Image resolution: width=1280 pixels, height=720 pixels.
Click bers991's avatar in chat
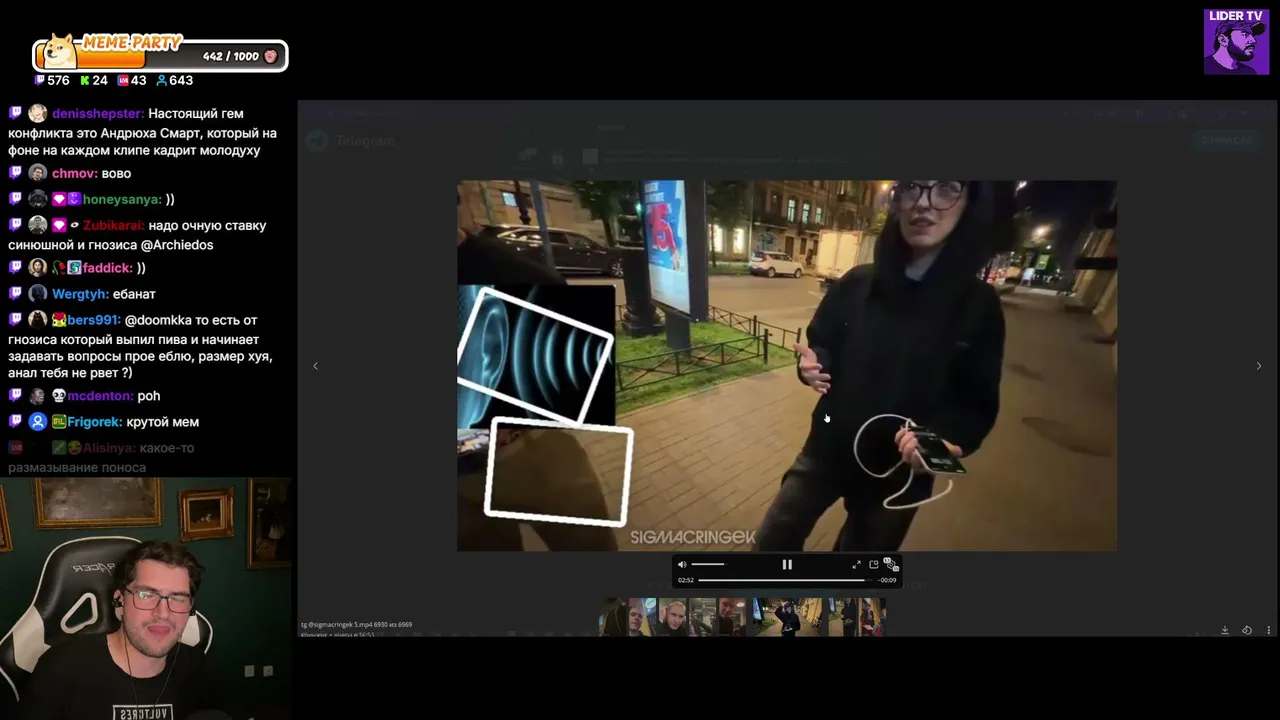(38, 320)
